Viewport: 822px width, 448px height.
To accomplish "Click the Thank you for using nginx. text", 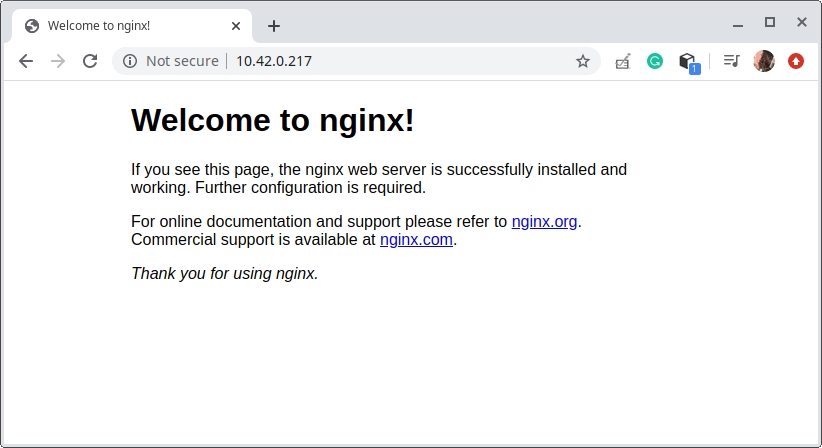I will point(225,274).
